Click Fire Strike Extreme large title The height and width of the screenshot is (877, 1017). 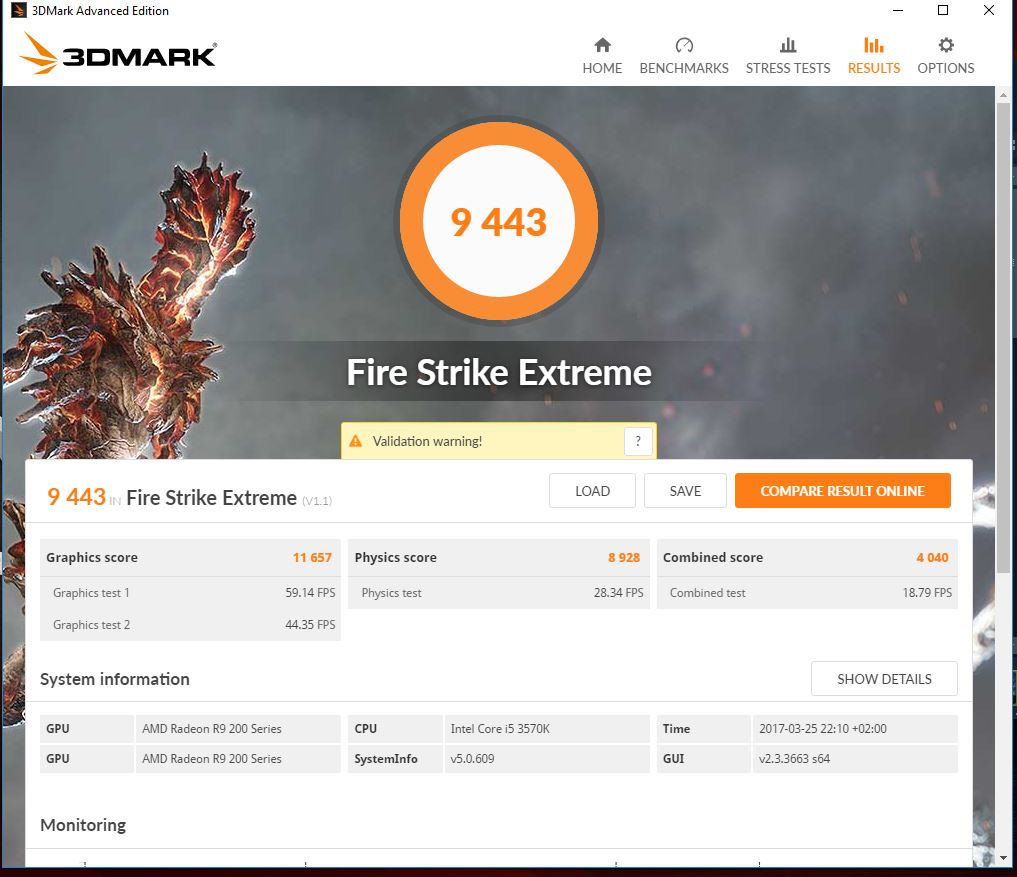click(499, 372)
